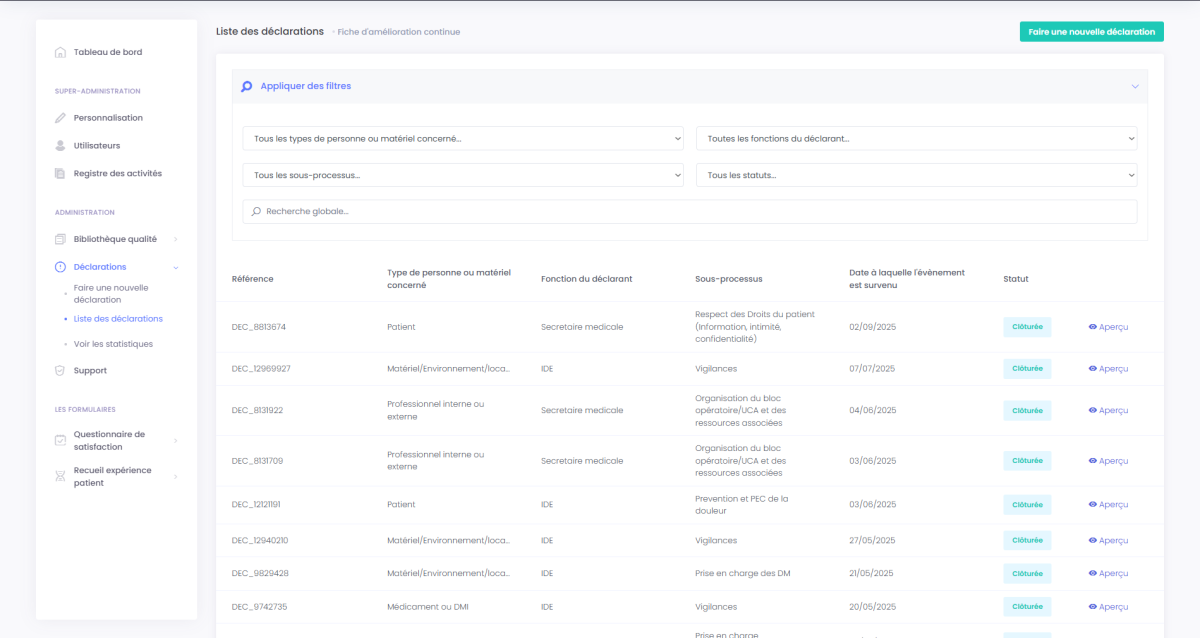
Task: Open the Toutes les fonctions du déclarant dropdown
Action: 916,138
